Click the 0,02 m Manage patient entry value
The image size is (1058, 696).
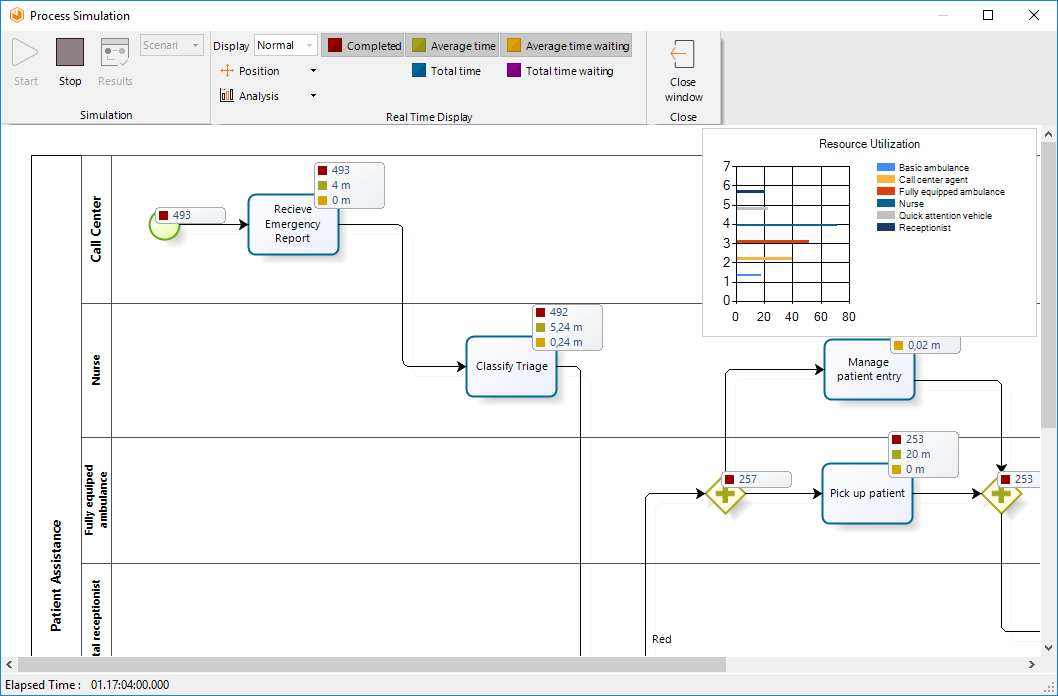click(924, 345)
